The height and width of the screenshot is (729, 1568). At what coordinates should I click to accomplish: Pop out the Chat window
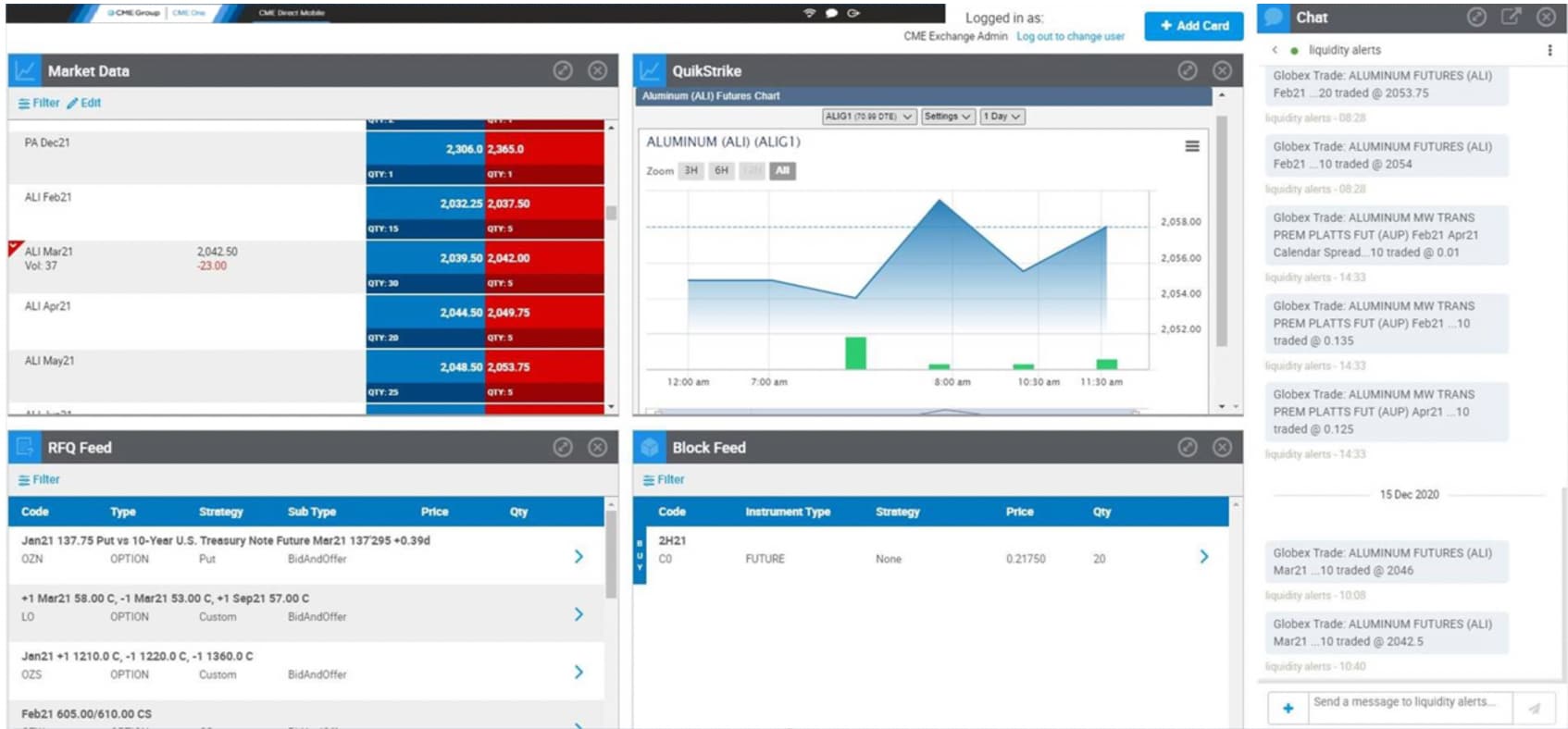pyautogui.click(x=1511, y=17)
